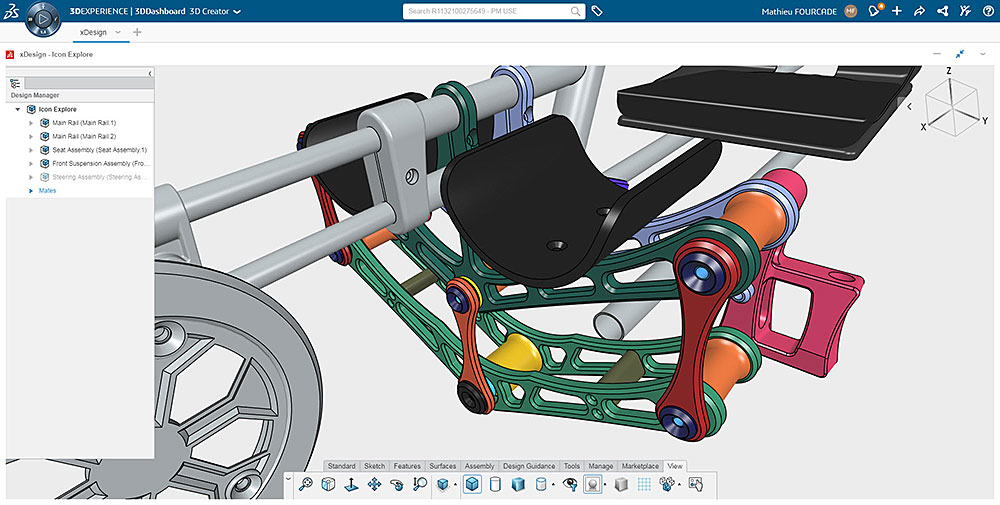Select the Normal To view tool
The height and width of the screenshot is (505, 1000).
(351, 485)
